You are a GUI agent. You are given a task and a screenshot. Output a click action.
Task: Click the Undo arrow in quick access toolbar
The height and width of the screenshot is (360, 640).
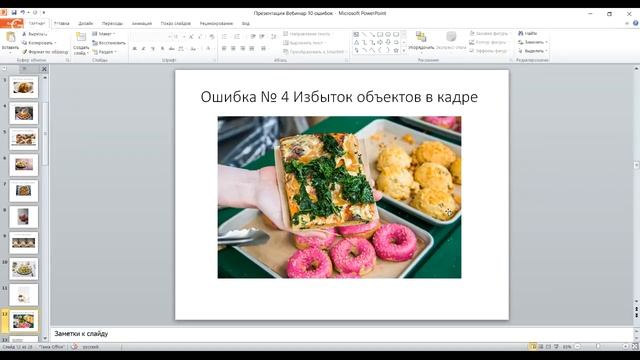23,13
